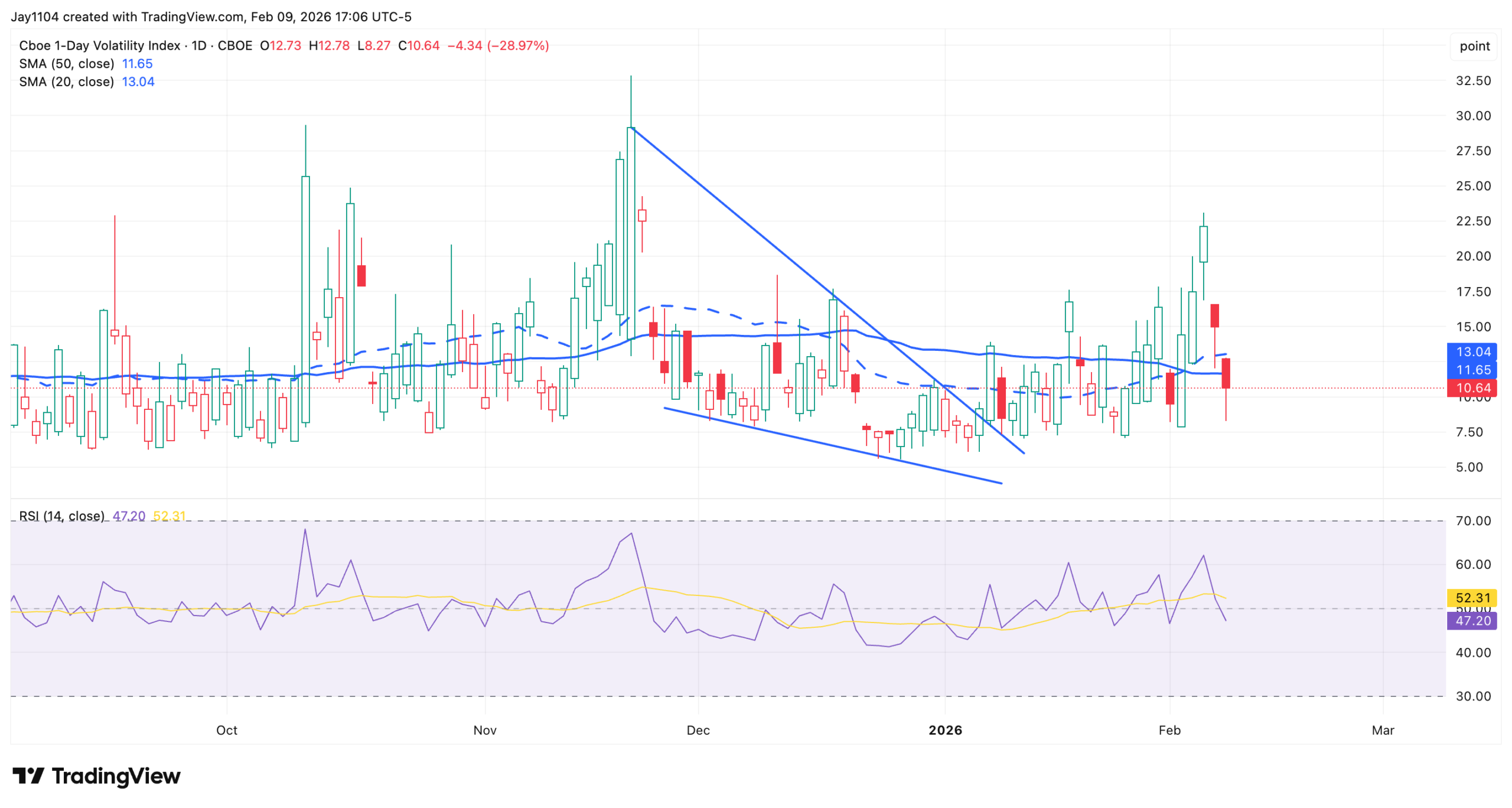Click the TradingView logo icon
The width and height of the screenshot is (1512, 808).
click(x=28, y=775)
